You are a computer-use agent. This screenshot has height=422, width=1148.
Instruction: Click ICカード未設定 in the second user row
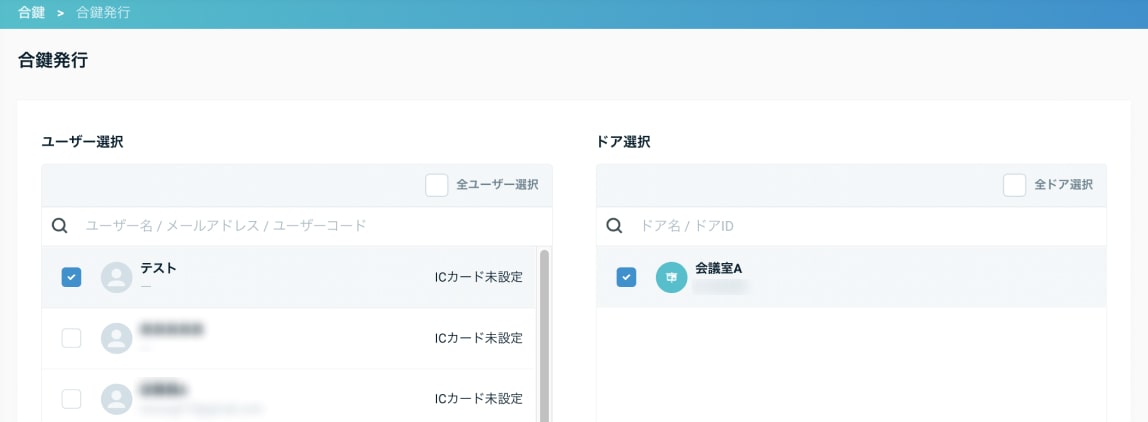tap(479, 338)
